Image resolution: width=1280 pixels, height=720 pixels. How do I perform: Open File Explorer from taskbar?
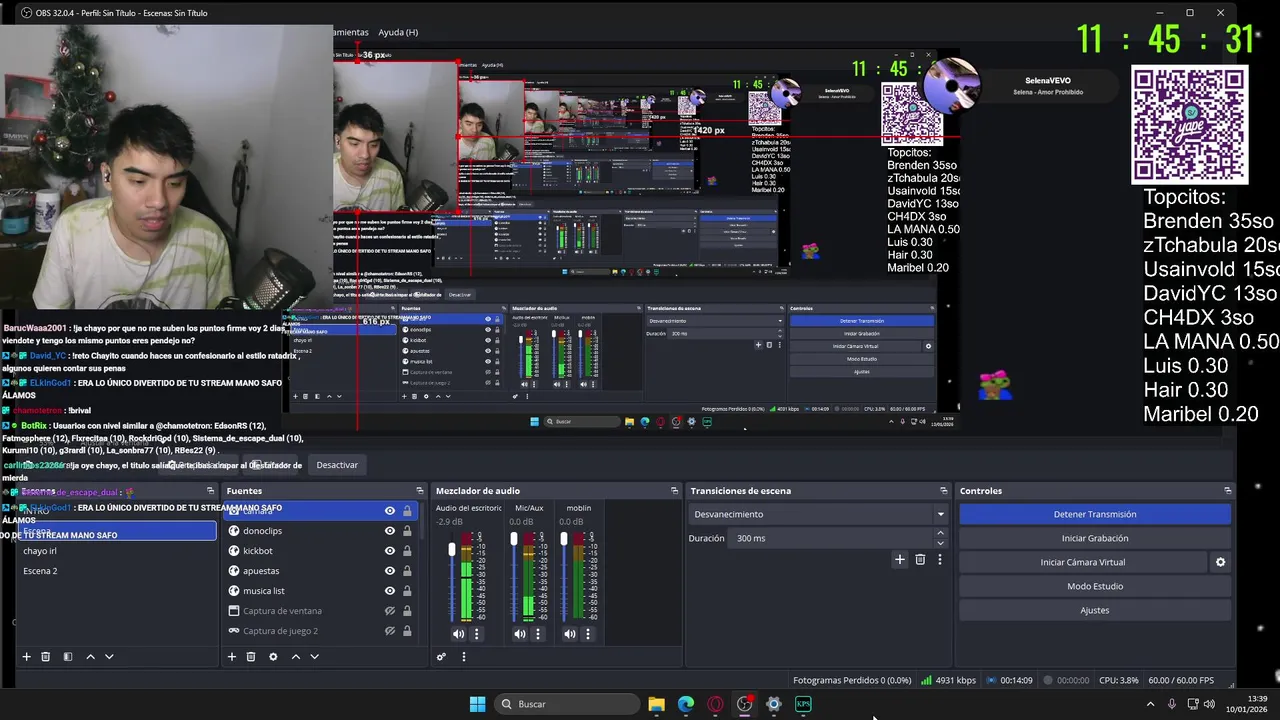pos(656,704)
